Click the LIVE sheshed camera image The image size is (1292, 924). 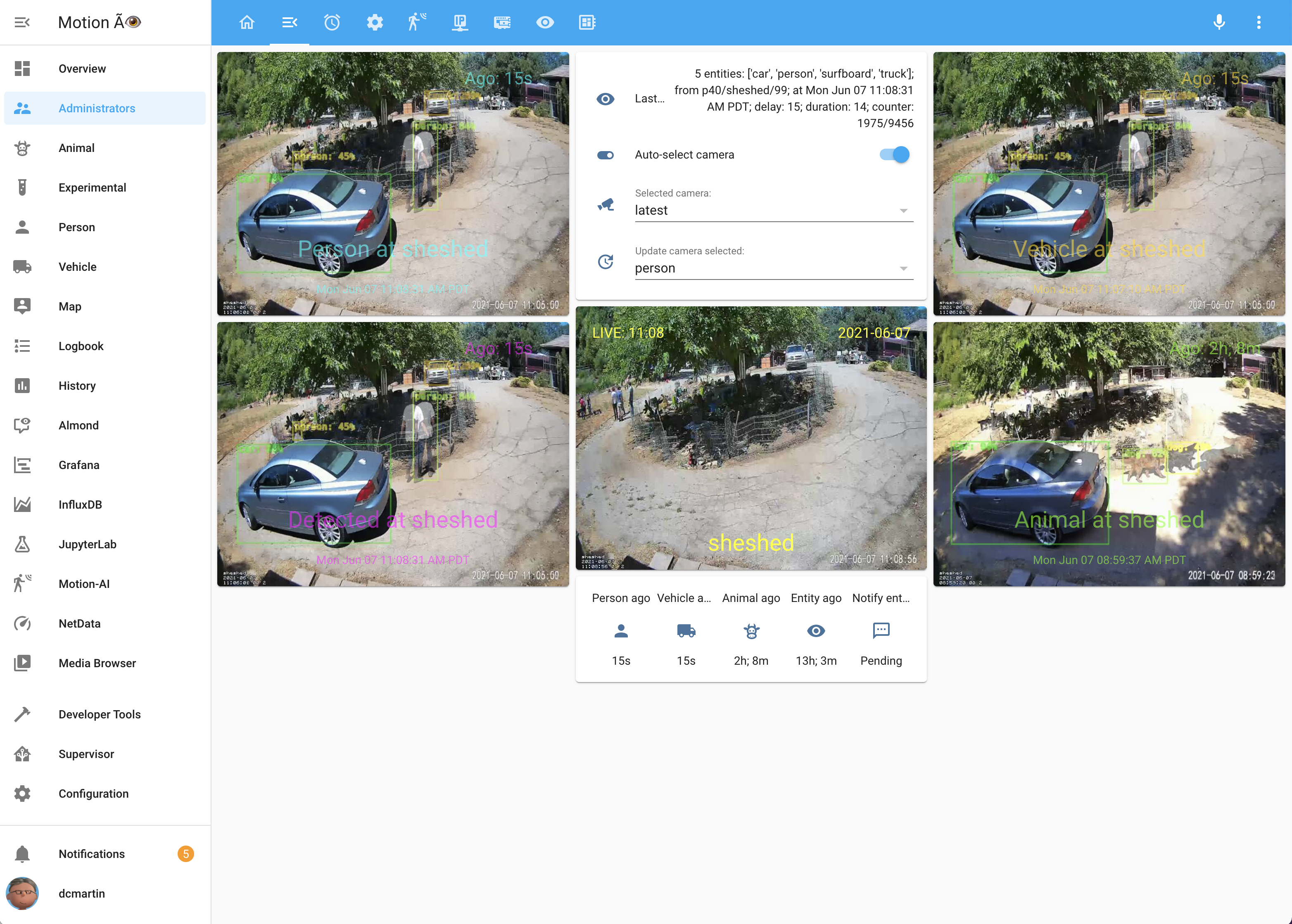click(751, 438)
